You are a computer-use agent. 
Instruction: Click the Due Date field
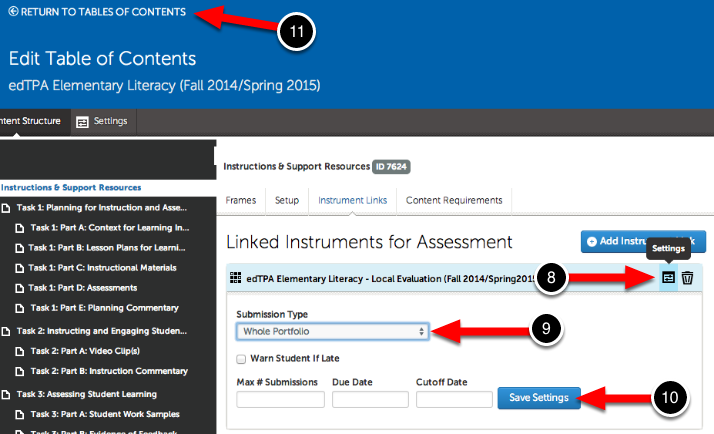tap(370, 399)
